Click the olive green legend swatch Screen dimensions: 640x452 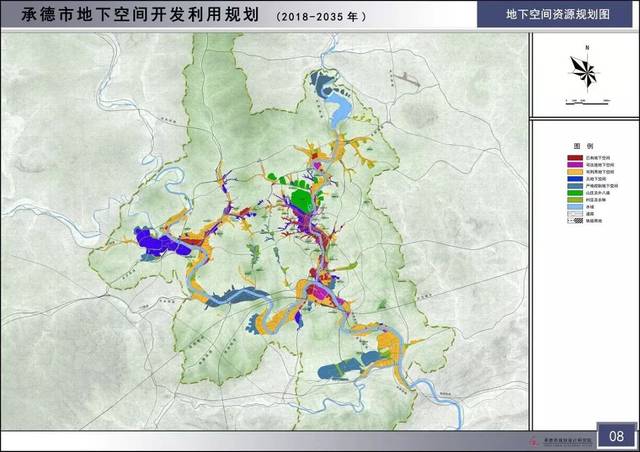pyautogui.click(x=575, y=200)
